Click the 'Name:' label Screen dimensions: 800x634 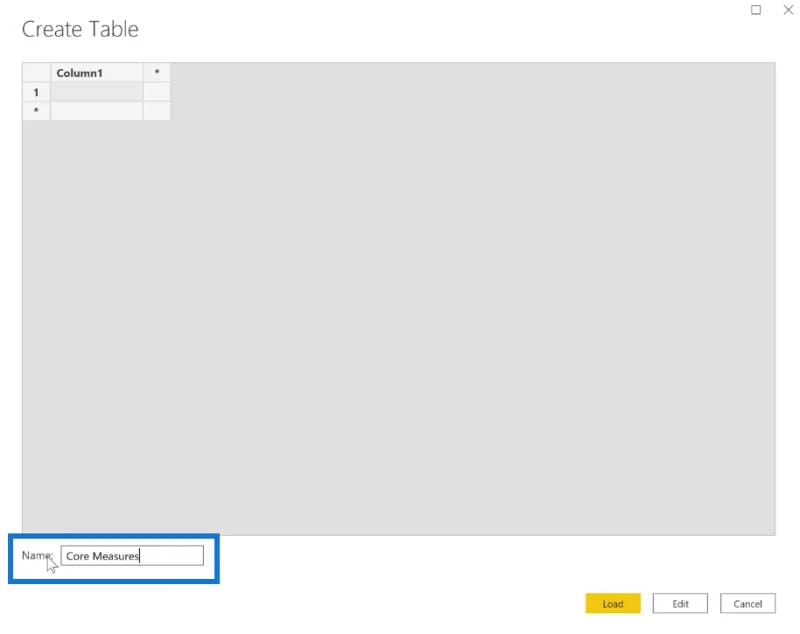[x=37, y=555]
